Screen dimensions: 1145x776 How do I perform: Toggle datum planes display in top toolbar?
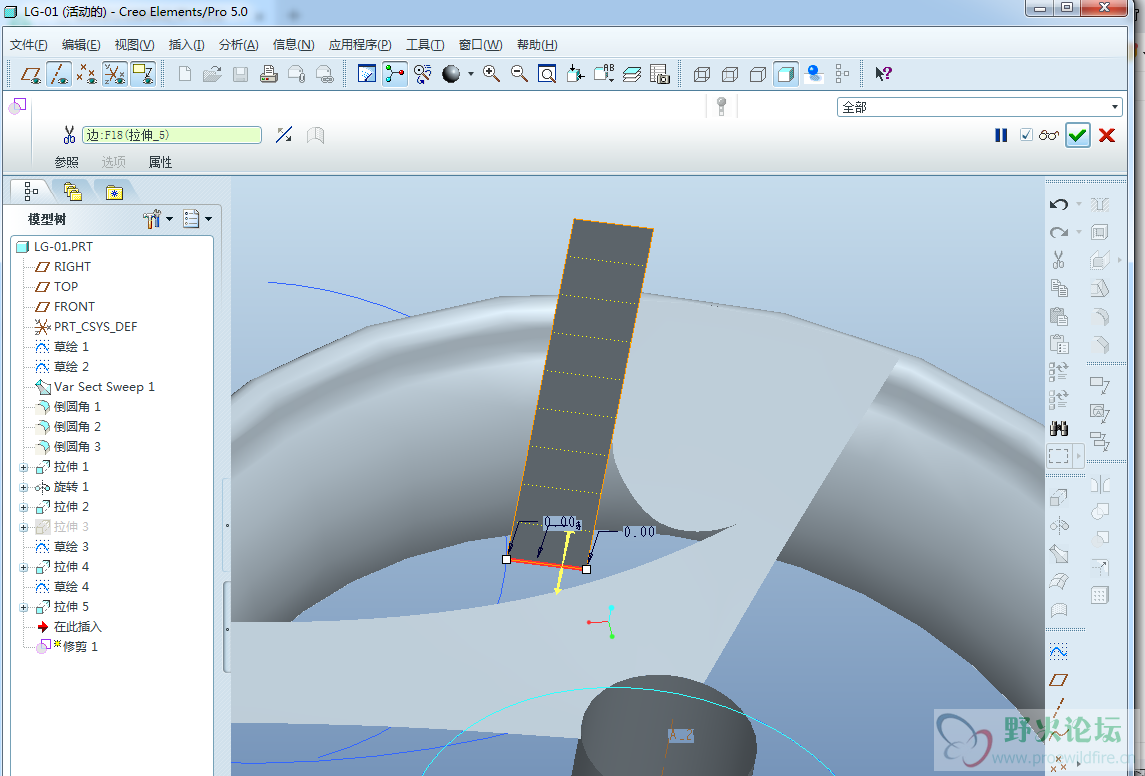pyautogui.click(x=31, y=74)
